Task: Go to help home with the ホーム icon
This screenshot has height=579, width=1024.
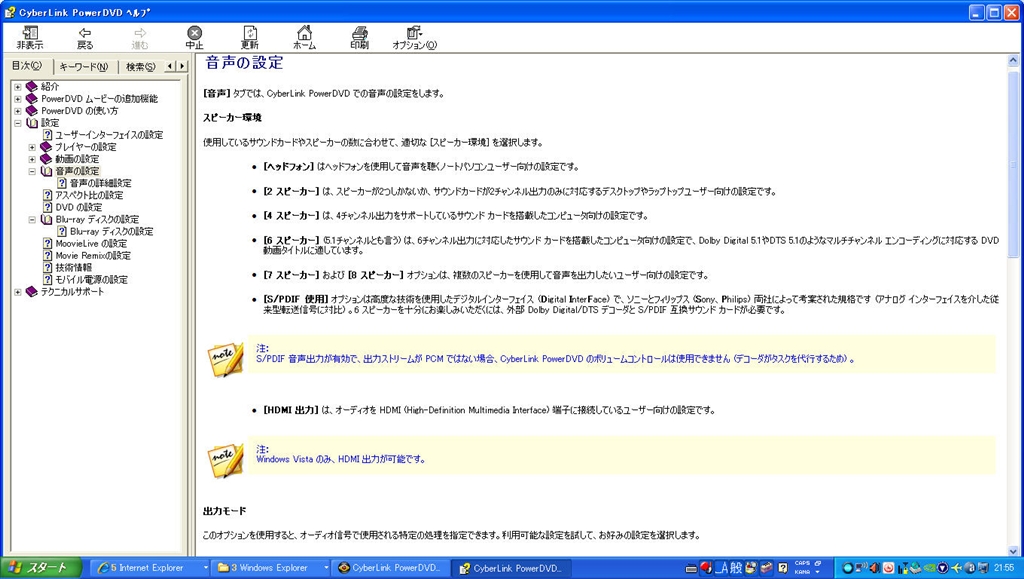Action: coord(304,38)
